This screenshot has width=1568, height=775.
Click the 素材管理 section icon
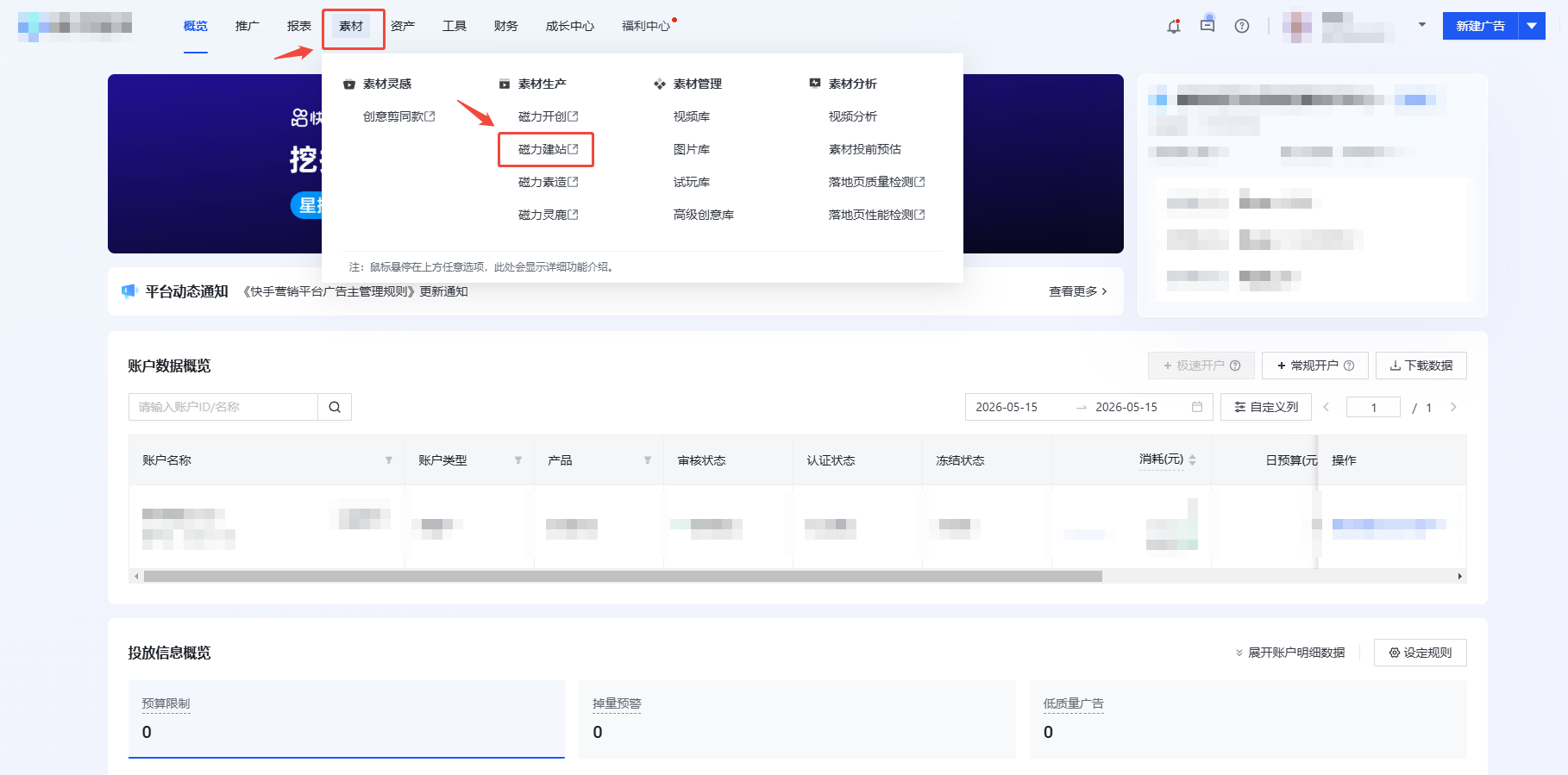660,84
